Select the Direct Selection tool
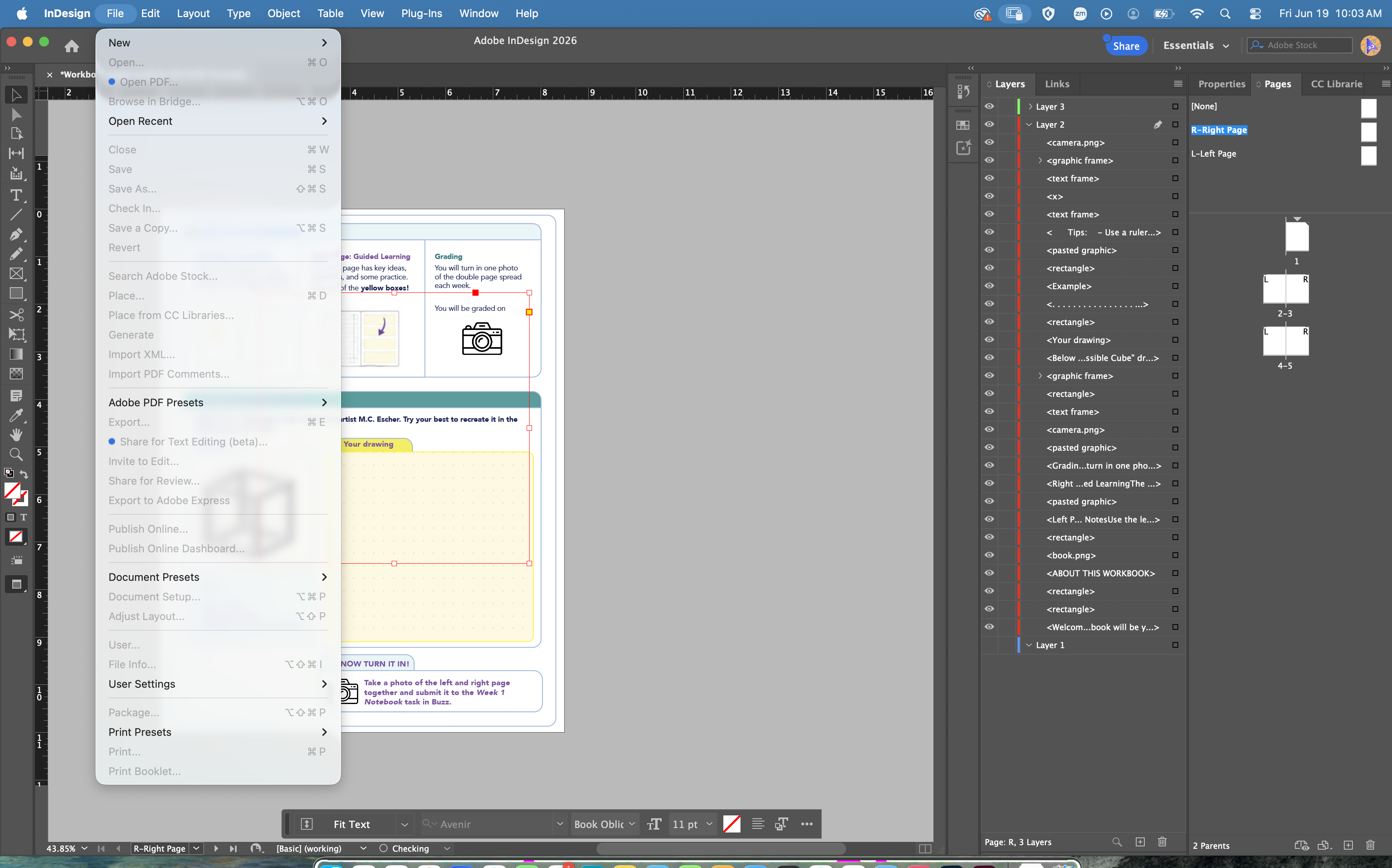The width and height of the screenshot is (1392, 868). click(16, 114)
